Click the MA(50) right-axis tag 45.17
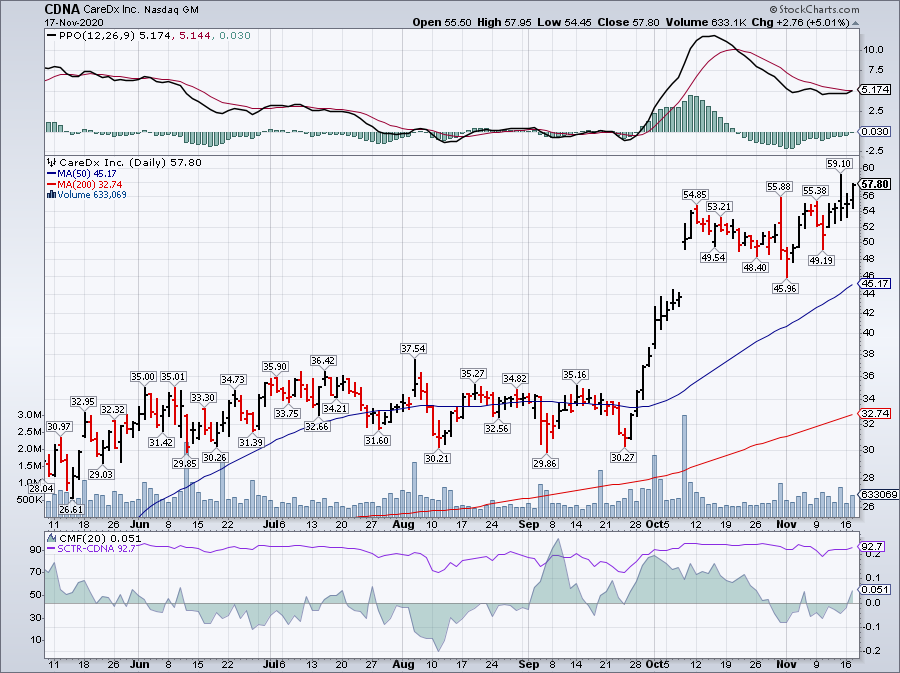Image resolution: width=900 pixels, height=673 pixels. point(876,283)
